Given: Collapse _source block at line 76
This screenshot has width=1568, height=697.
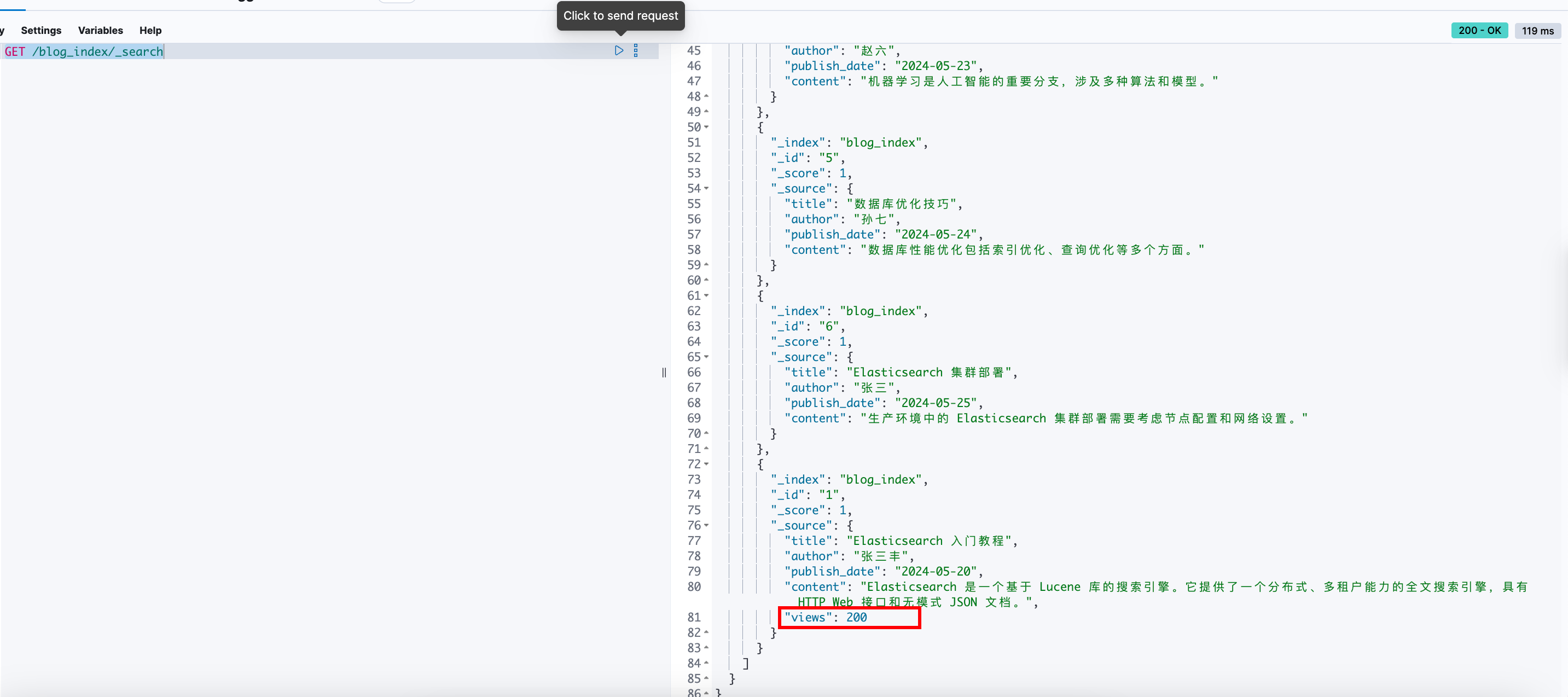Looking at the screenshot, I should click(706, 525).
